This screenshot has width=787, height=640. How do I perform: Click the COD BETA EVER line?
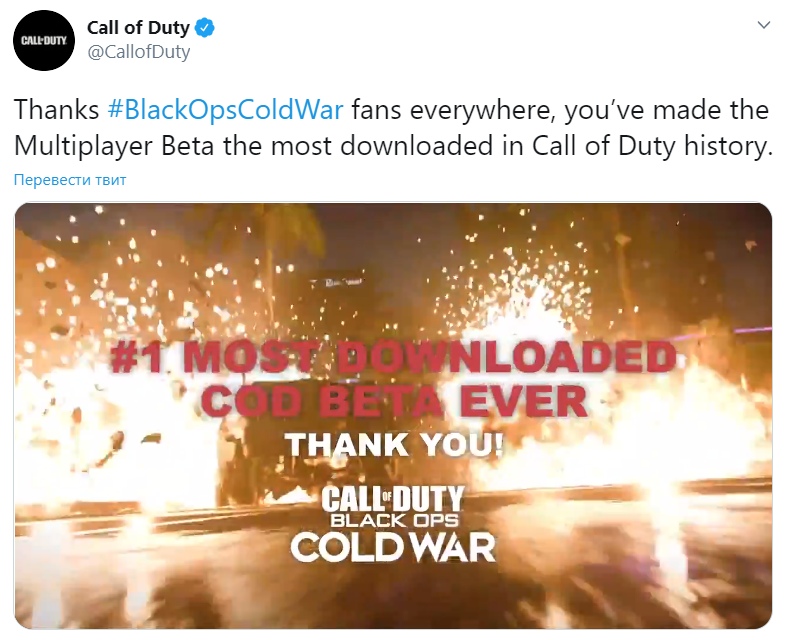click(x=394, y=402)
